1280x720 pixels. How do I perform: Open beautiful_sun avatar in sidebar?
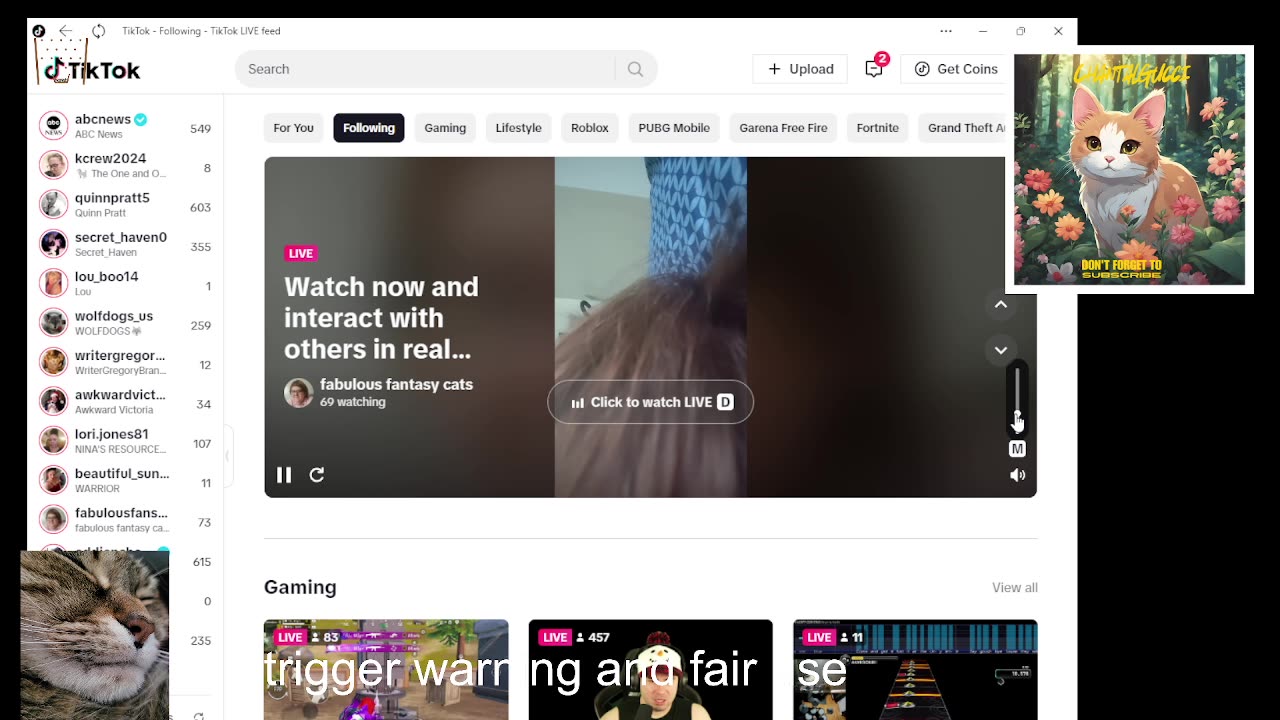pos(53,479)
